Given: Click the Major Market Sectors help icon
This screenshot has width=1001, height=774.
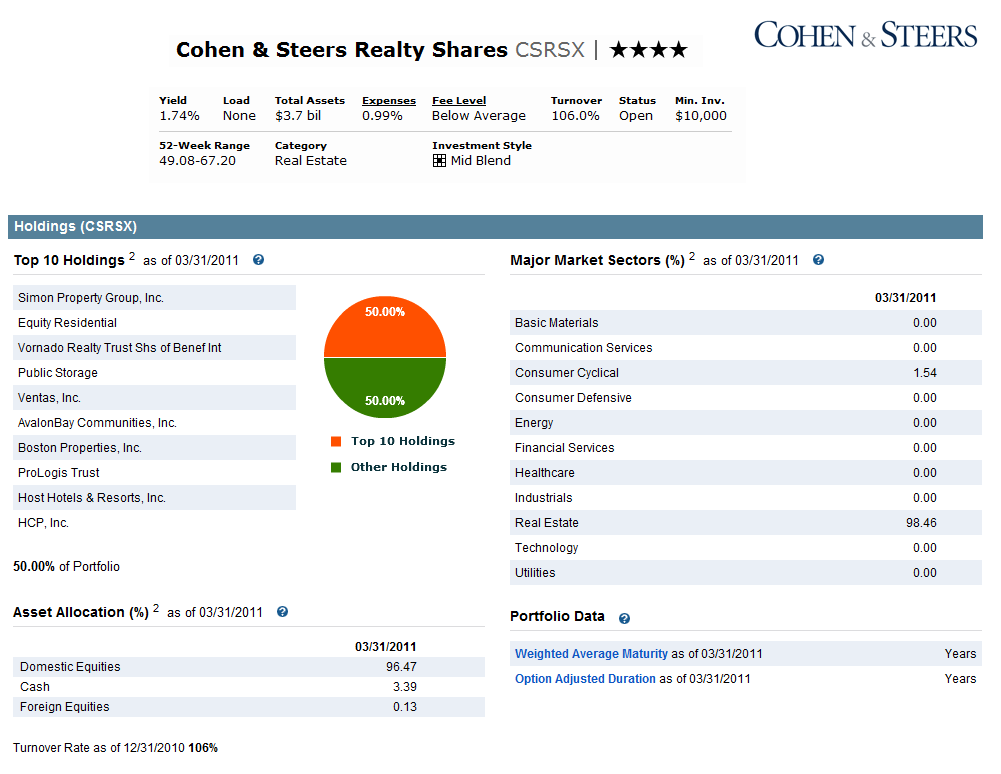Looking at the screenshot, I should click(818, 260).
